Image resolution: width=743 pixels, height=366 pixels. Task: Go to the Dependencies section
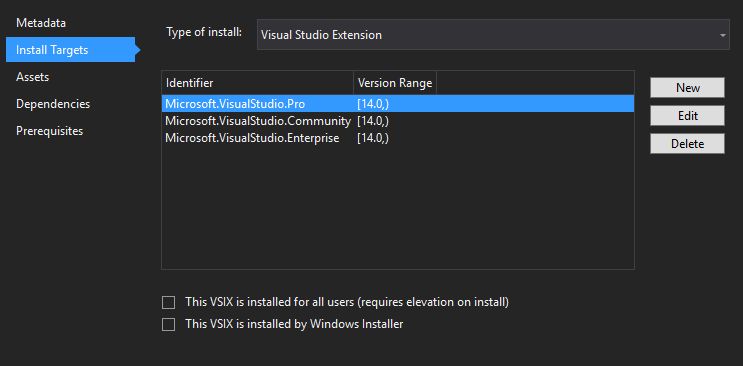coord(53,104)
